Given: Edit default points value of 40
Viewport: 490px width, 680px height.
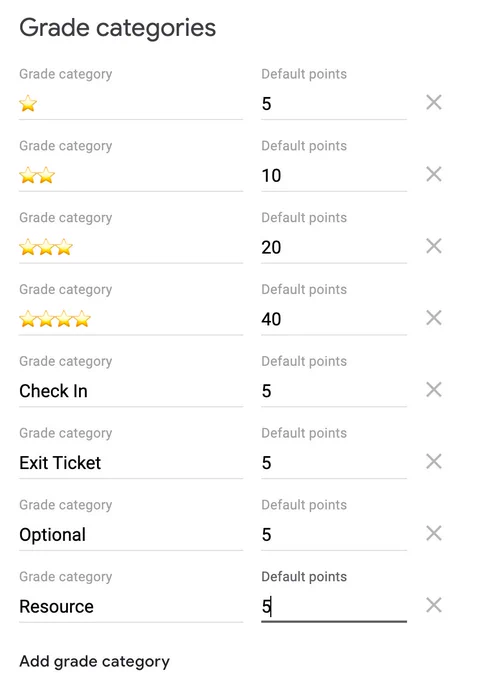Looking at the screenshot, I should [334, 319].
